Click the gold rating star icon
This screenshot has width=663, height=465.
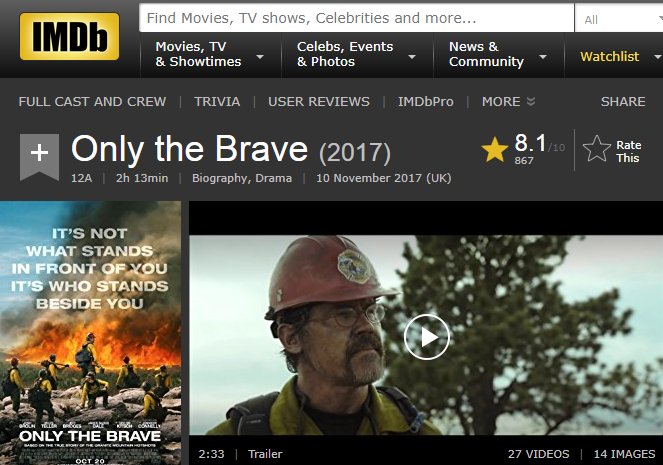point(494,149)
